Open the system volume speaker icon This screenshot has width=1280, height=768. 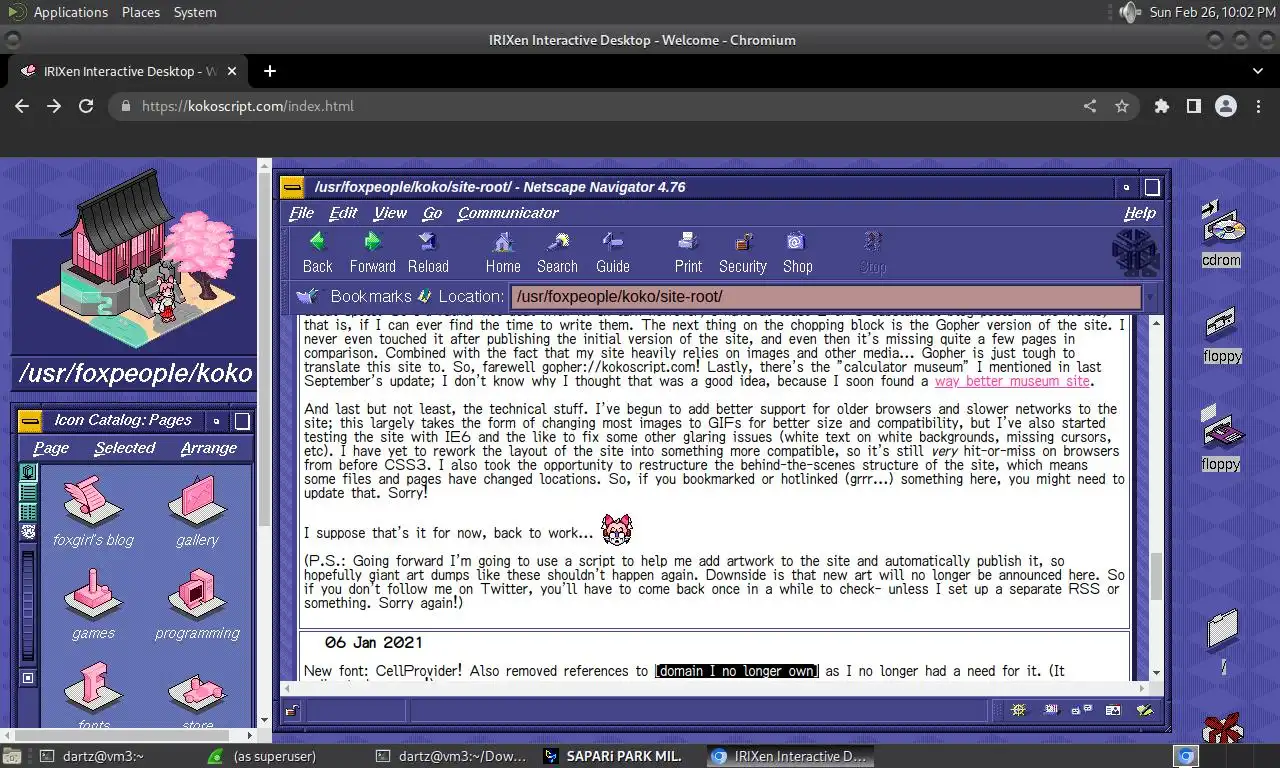pyautogui.click(x=1129, y=12)
